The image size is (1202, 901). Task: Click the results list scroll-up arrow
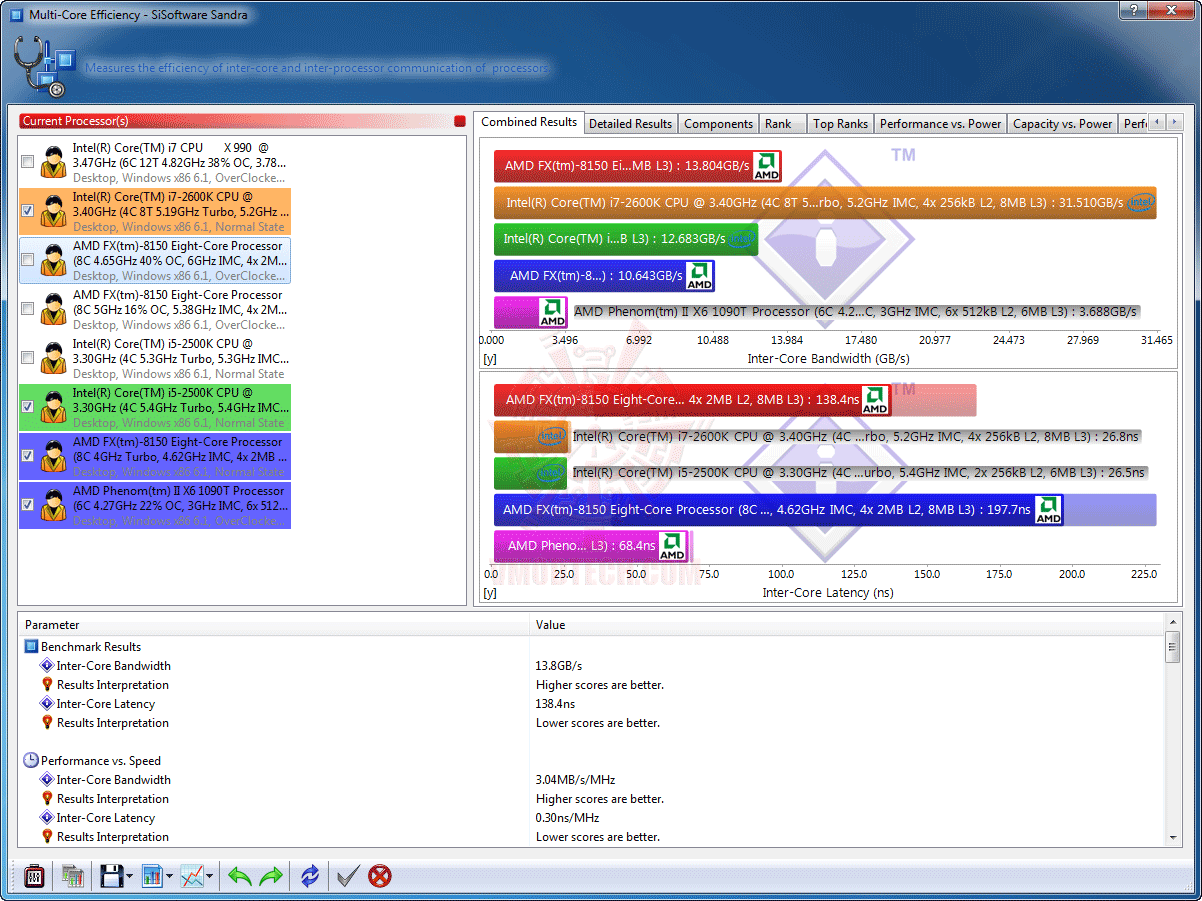(x=1174, y=622)
